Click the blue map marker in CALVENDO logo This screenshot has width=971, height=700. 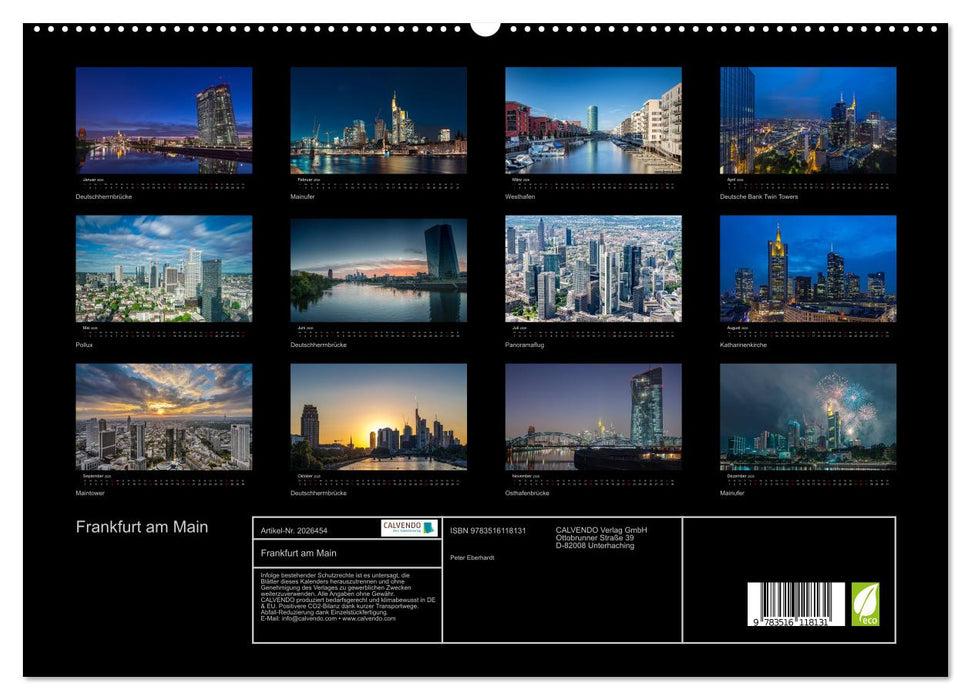point(428,528)
